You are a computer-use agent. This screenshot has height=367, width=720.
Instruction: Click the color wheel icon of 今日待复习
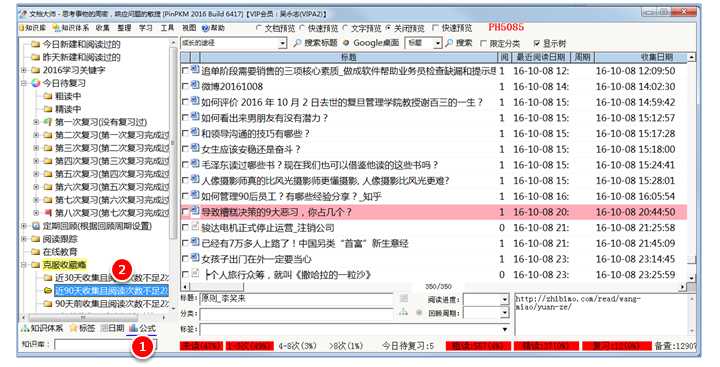(36, 83)
